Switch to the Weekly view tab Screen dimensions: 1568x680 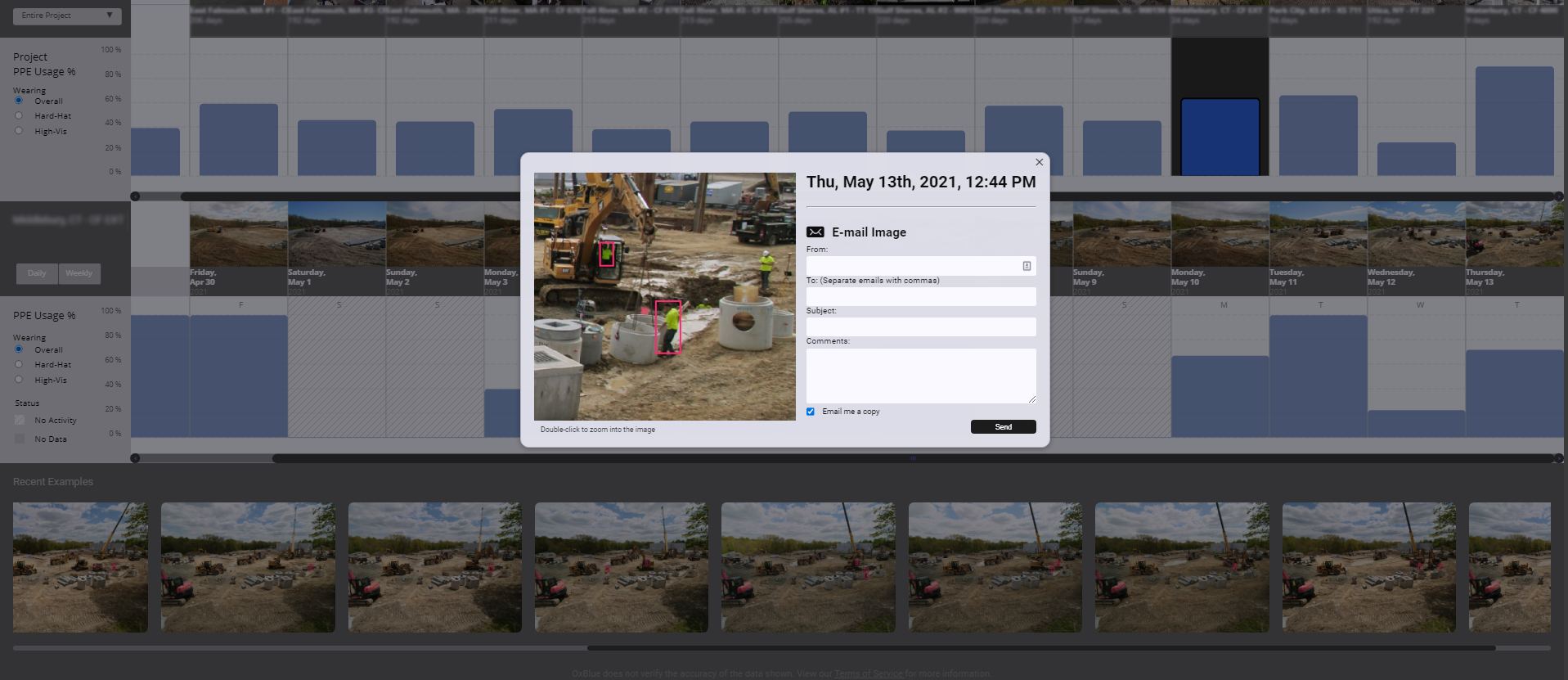[79, 273]
